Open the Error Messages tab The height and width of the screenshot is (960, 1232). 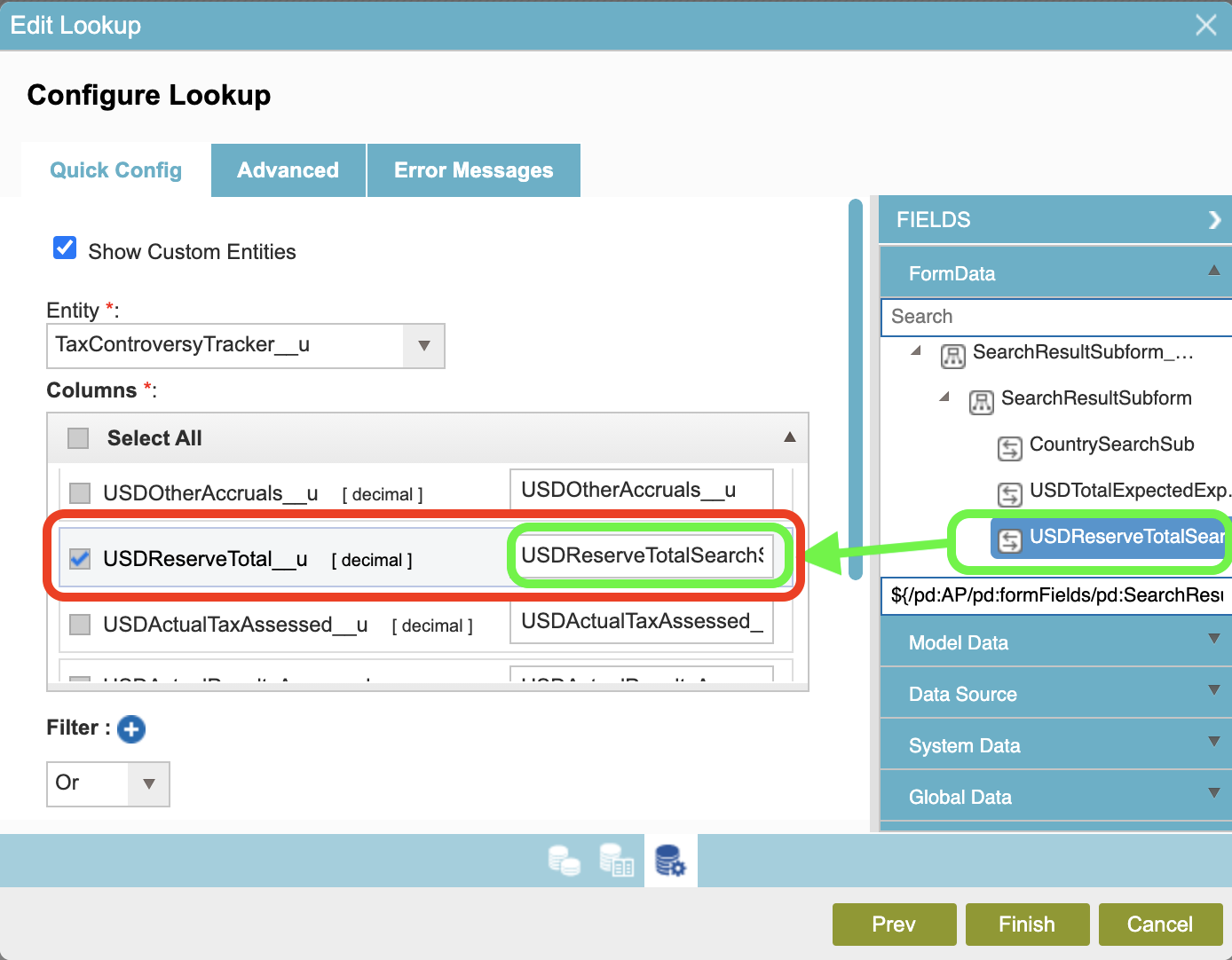point(473,170)
